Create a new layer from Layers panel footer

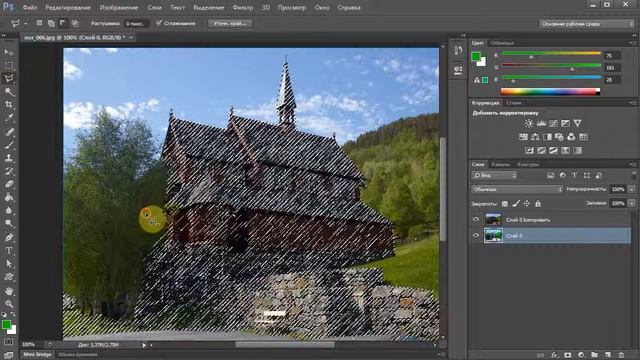pyautogui.click(x=608, y=355)
